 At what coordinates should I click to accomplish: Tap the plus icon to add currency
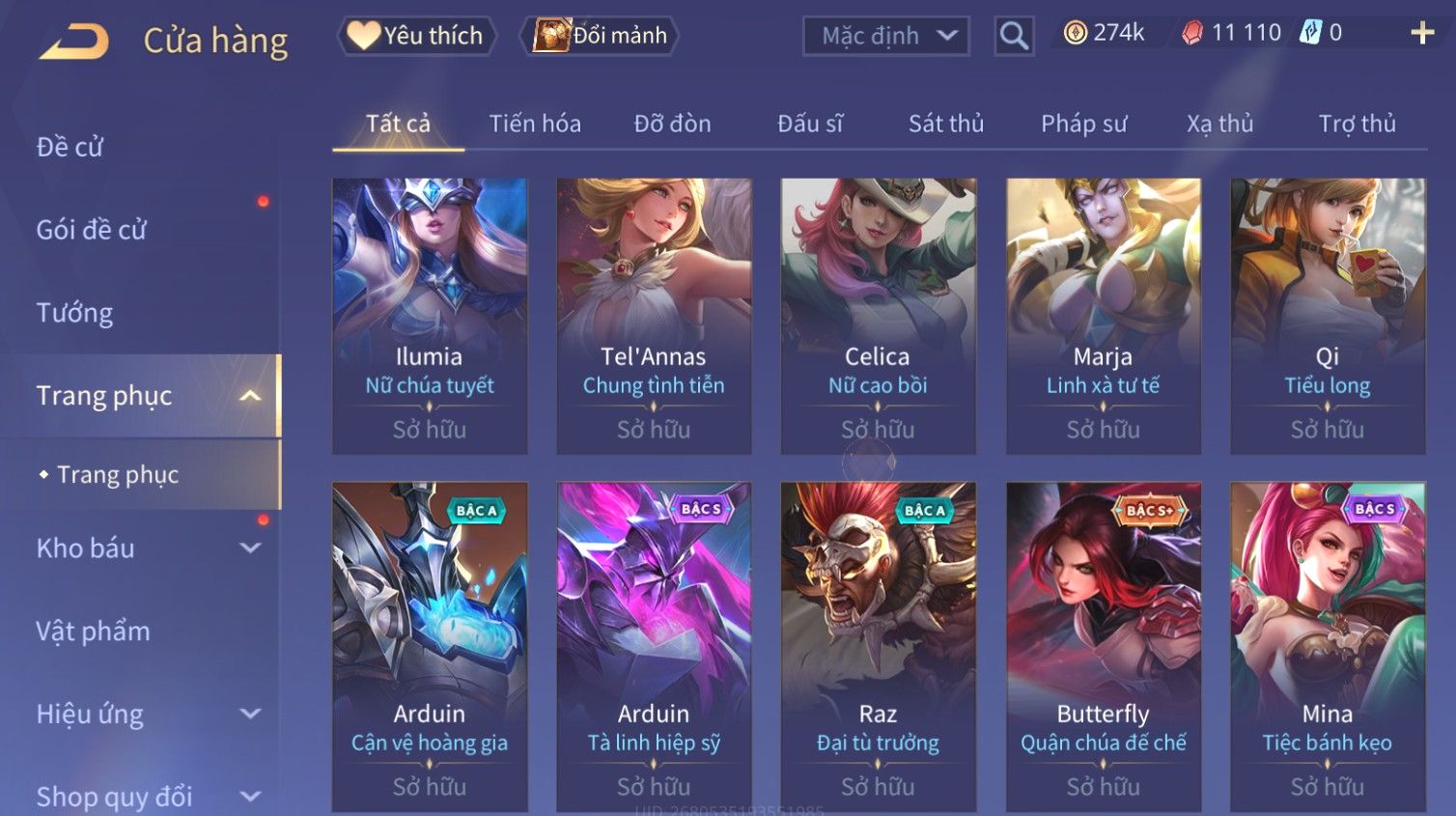(x=1422, y=33)
